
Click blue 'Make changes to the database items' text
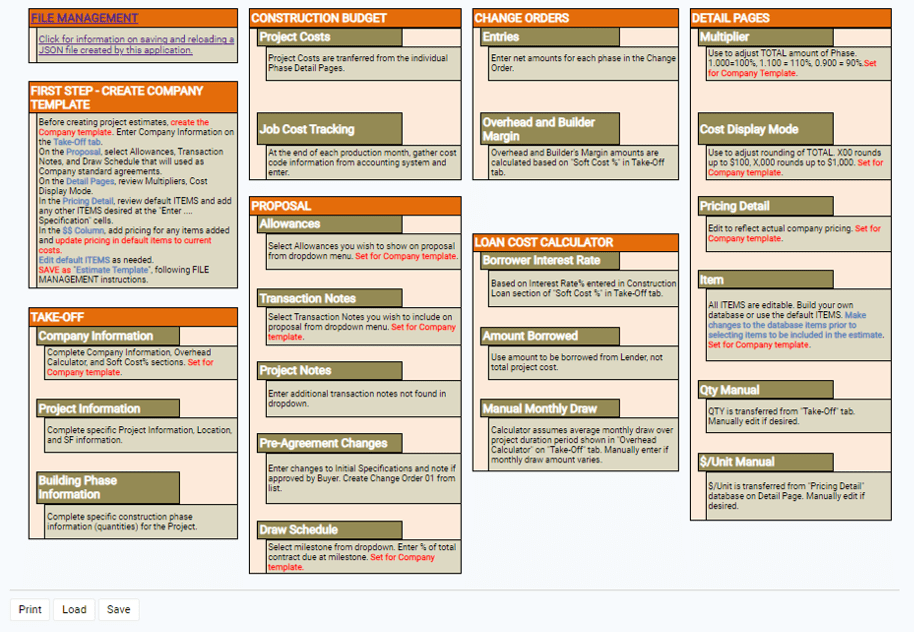[x=795, y=325]
